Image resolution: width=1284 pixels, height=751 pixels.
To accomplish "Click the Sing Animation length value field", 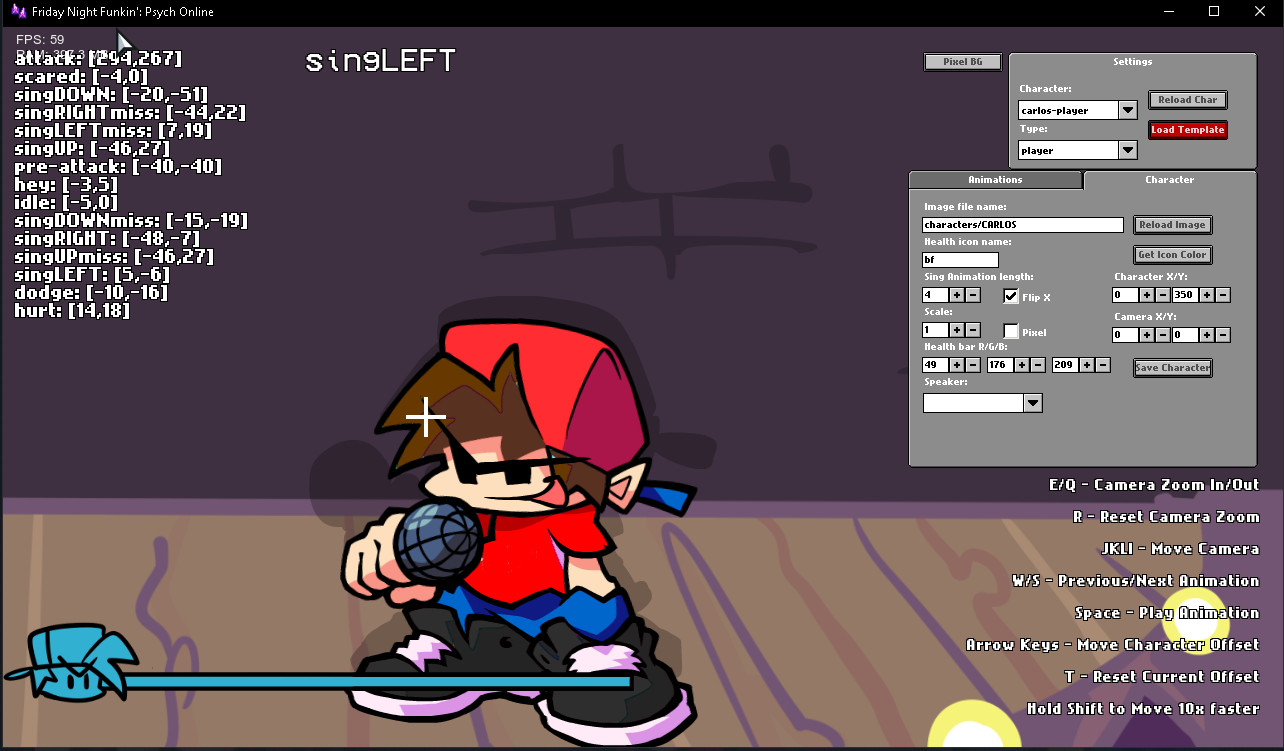I will tap(935, 295).
